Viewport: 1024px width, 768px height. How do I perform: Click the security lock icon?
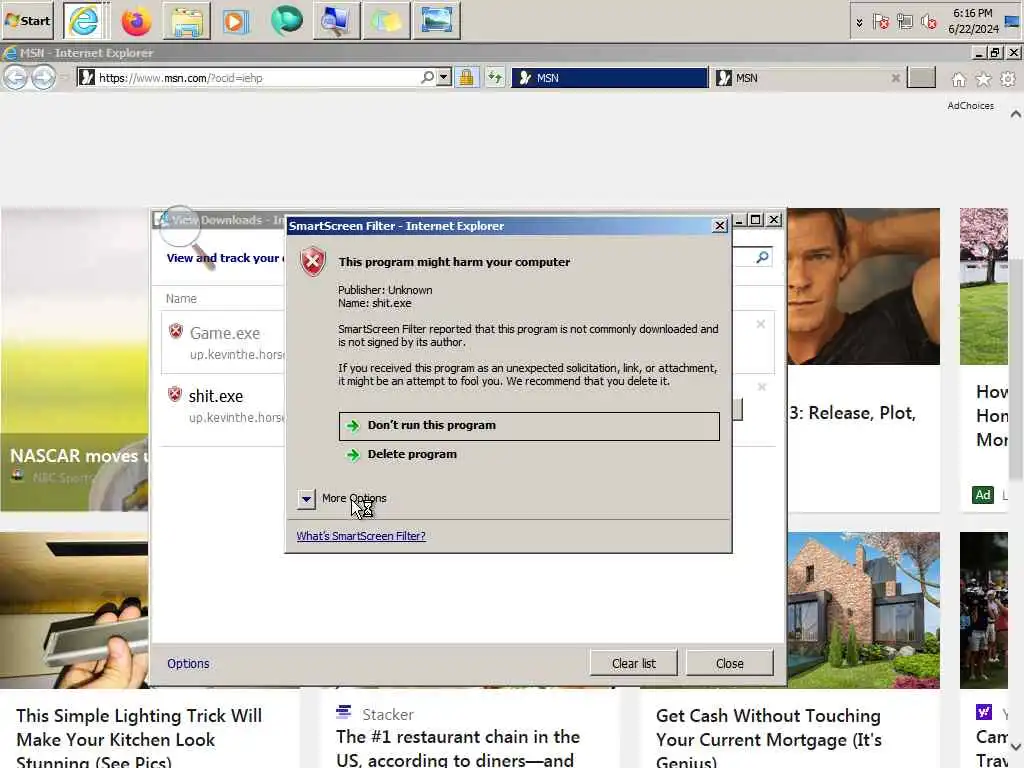click(466, 78)
